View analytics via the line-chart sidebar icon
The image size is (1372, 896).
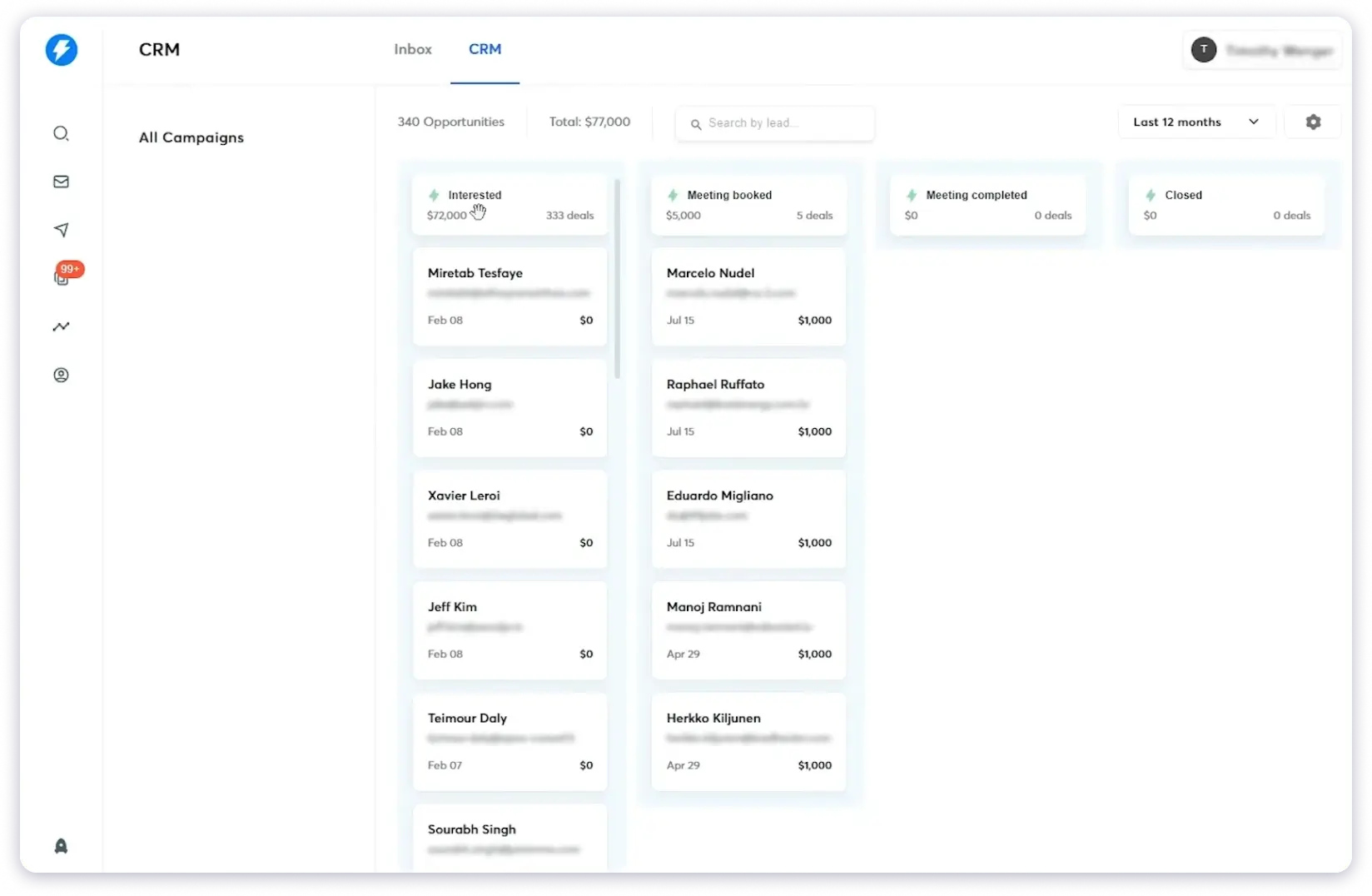tap(61, 326)
